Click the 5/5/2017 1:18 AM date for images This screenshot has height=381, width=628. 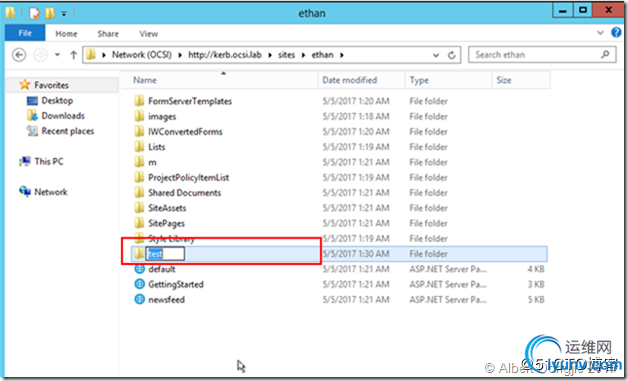(x=356, y=117)
